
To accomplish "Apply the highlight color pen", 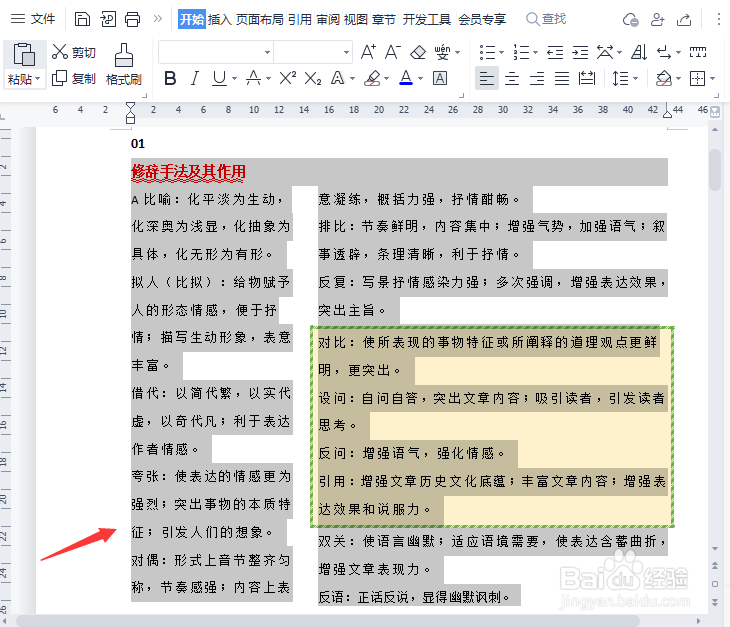I will [372, 78].
